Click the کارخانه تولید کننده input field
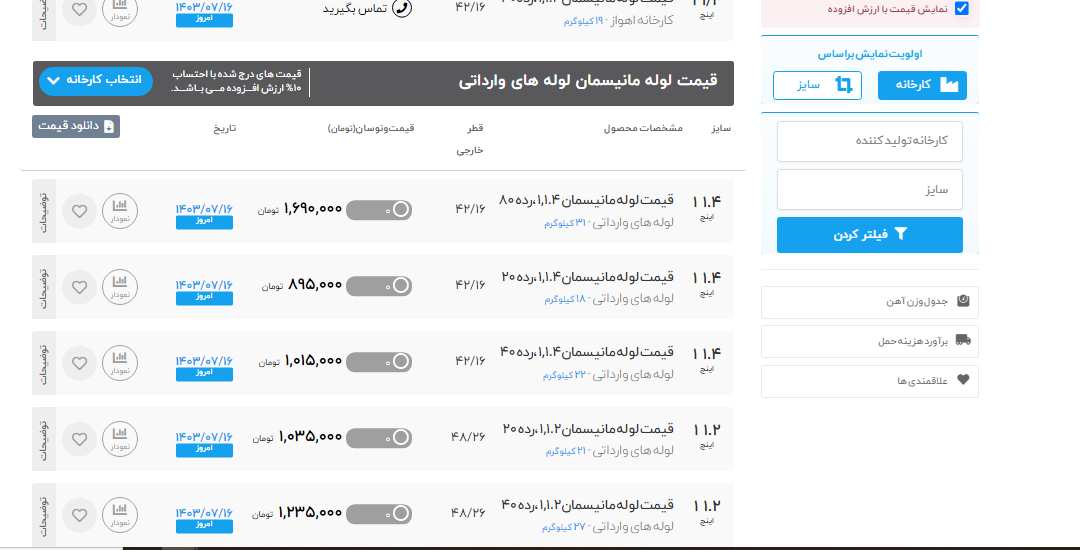Viewport: 1080px width, 550px height. coord(869,141)
